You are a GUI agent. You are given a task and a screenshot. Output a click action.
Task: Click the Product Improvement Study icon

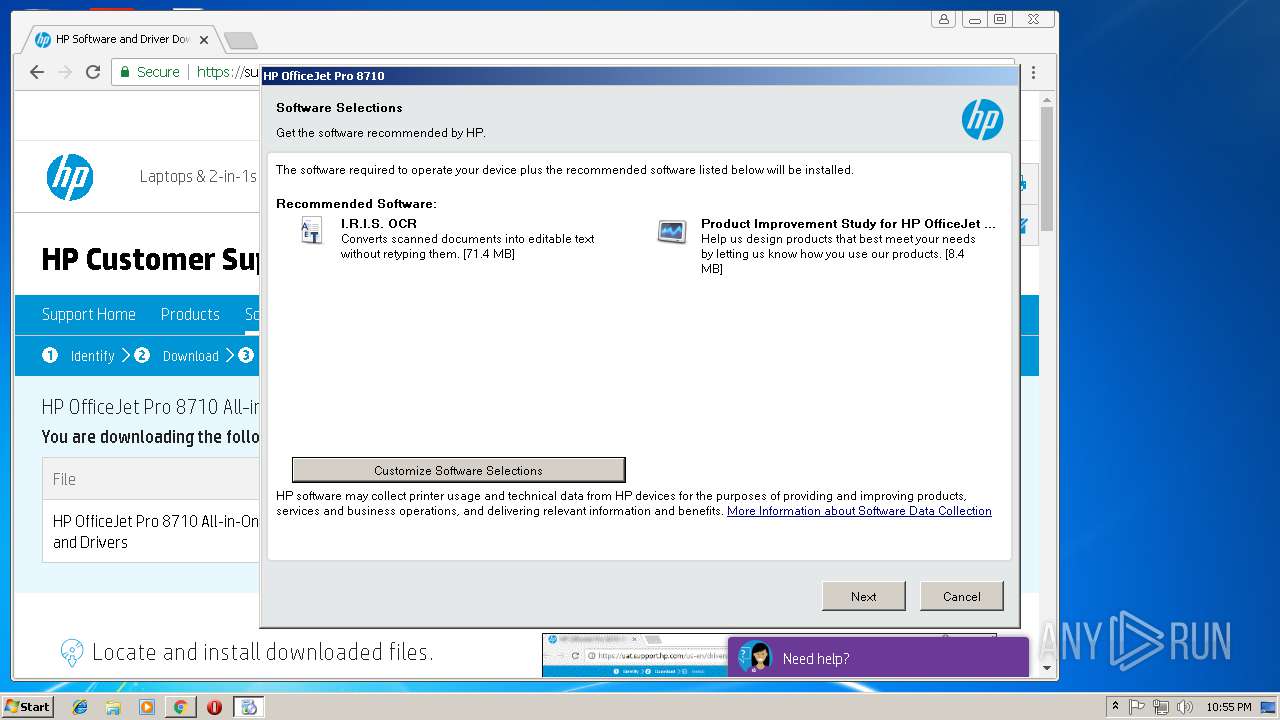tap(672, 232)
